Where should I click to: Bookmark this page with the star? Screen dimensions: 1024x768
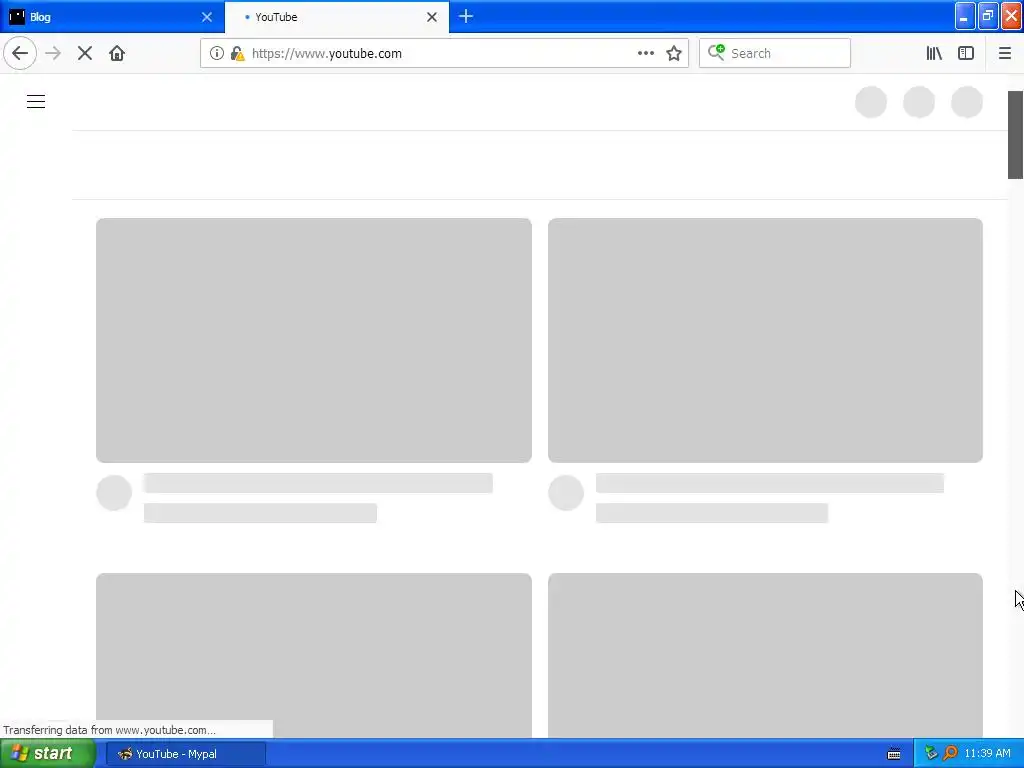point(674,54)
